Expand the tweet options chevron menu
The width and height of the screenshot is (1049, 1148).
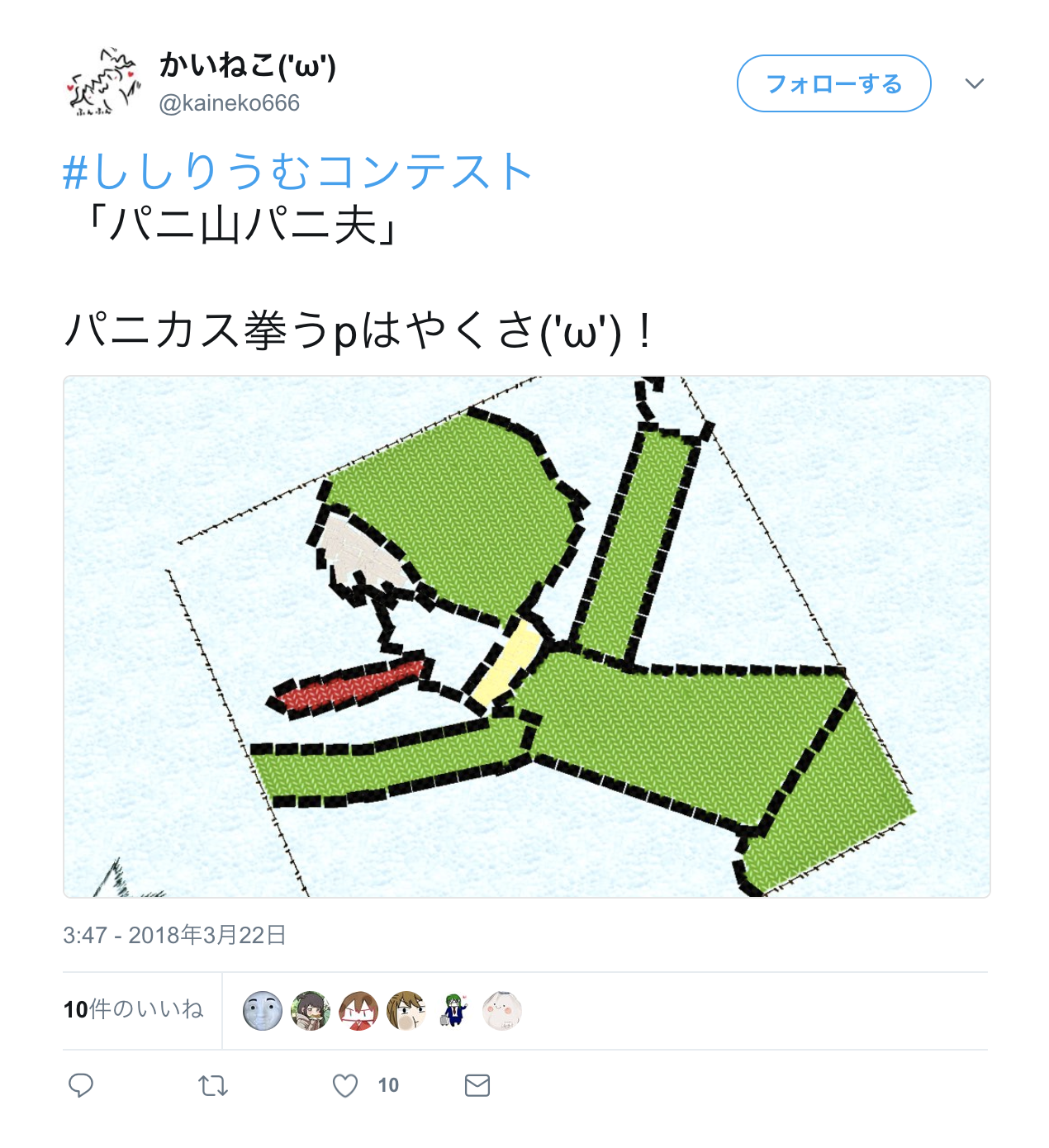[975, 83]
